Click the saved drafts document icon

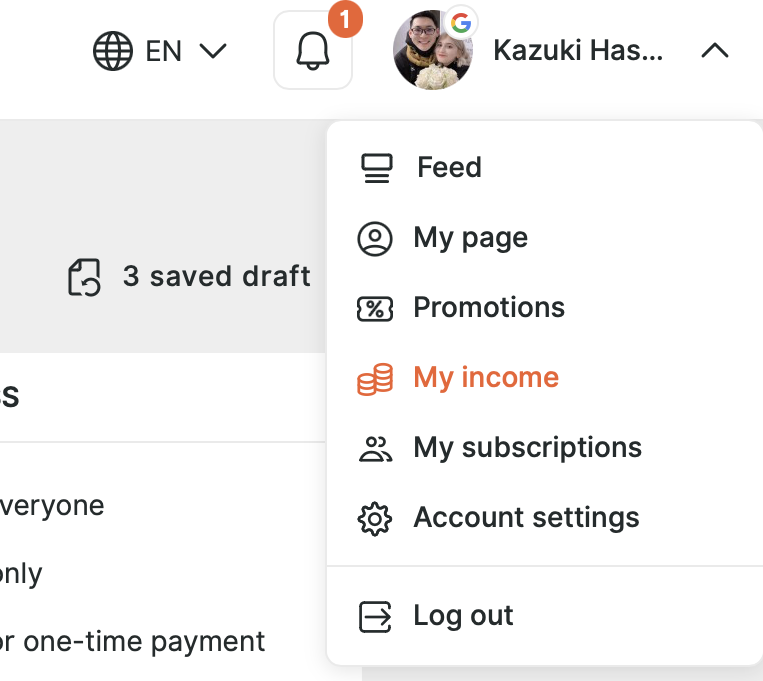(x=85, y=277)
